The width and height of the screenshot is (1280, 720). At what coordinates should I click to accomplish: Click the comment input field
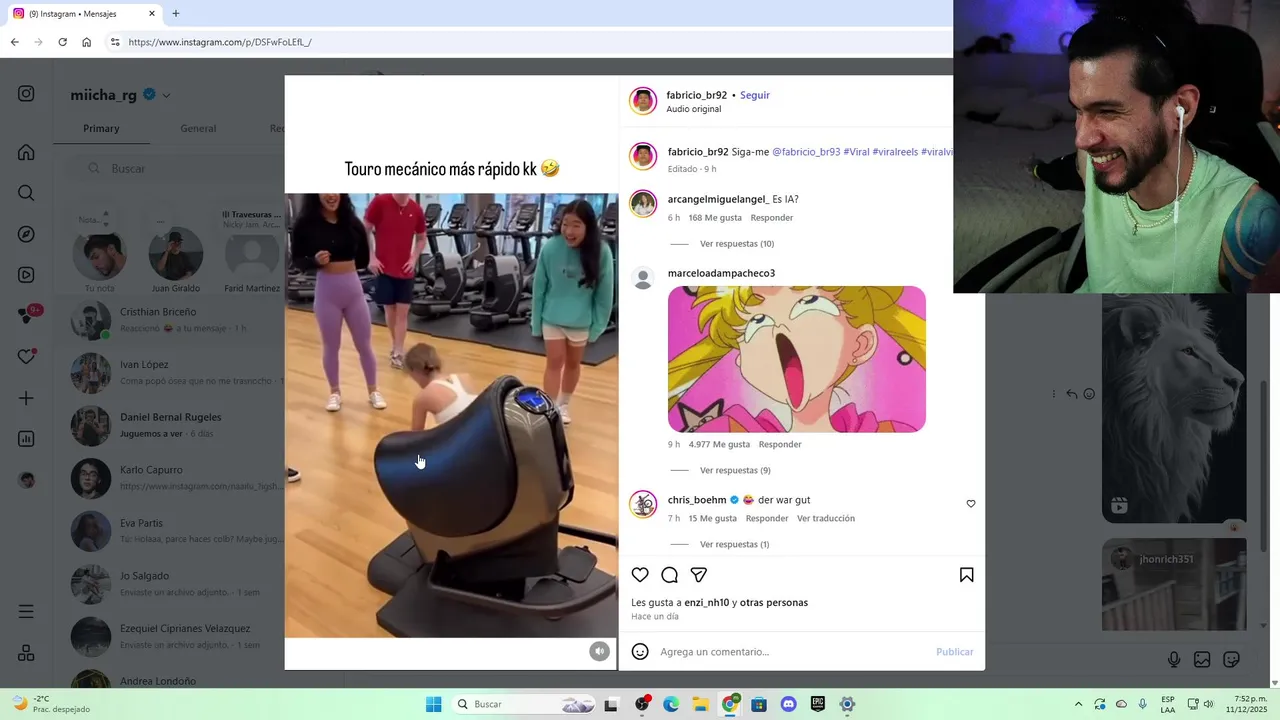tap(795, 652)
